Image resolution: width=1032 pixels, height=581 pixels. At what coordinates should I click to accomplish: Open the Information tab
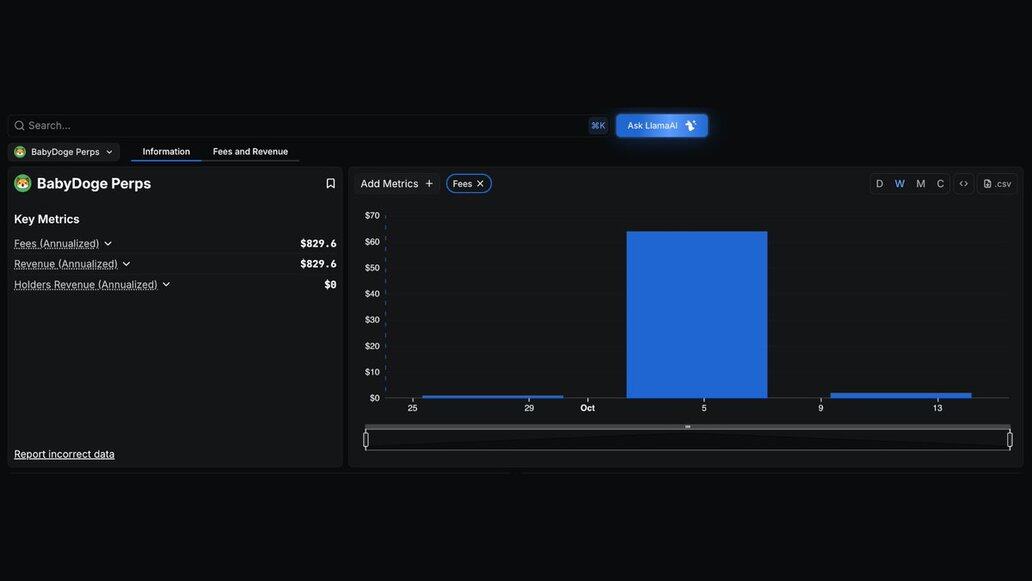click(x=166, y=152)
